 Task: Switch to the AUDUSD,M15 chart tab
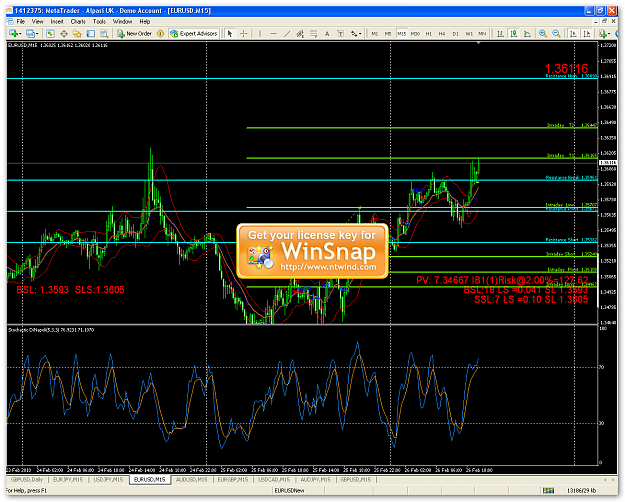tap(192, 480)
